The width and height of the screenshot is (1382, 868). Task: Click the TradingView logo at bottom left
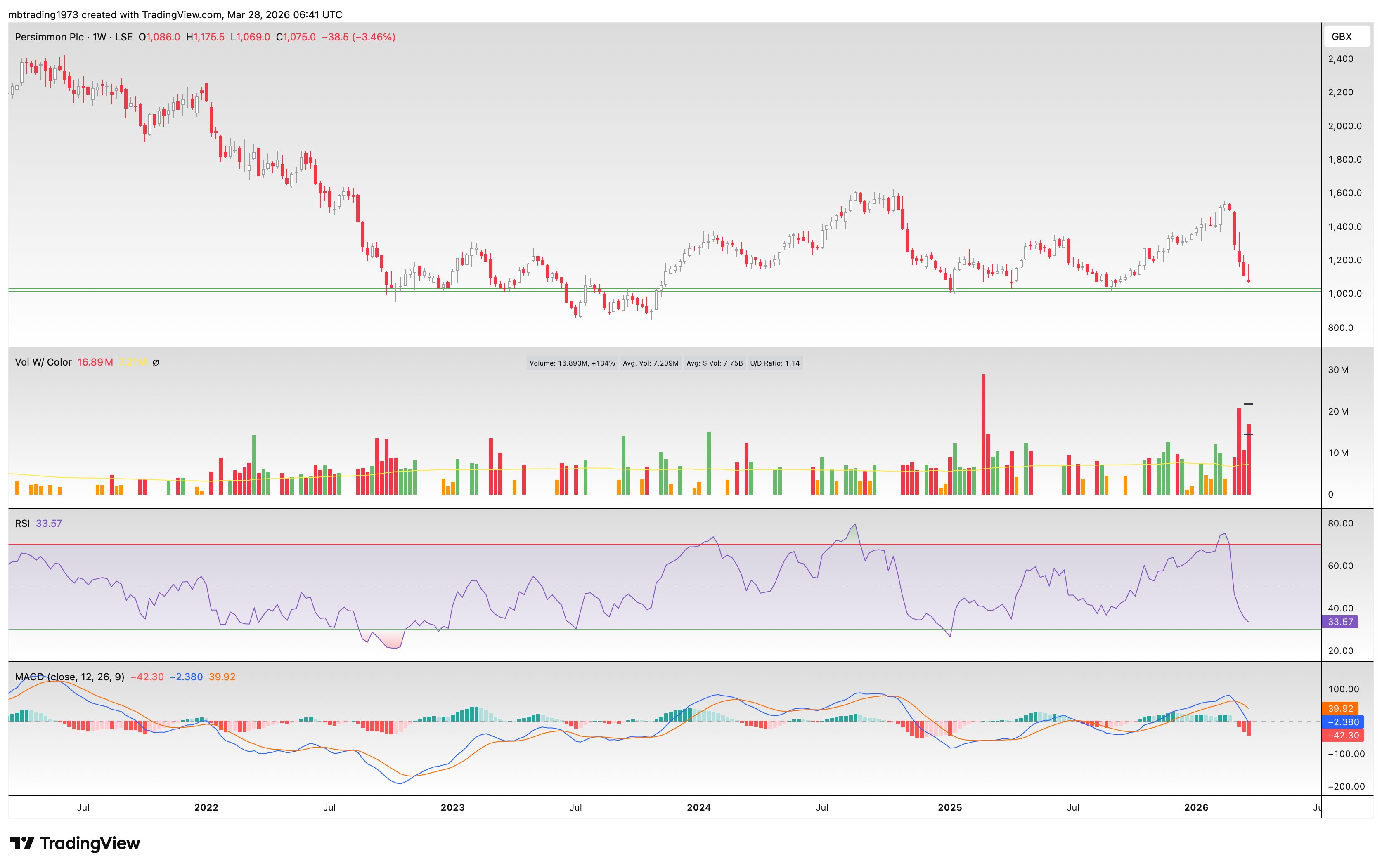pos(75,843)
